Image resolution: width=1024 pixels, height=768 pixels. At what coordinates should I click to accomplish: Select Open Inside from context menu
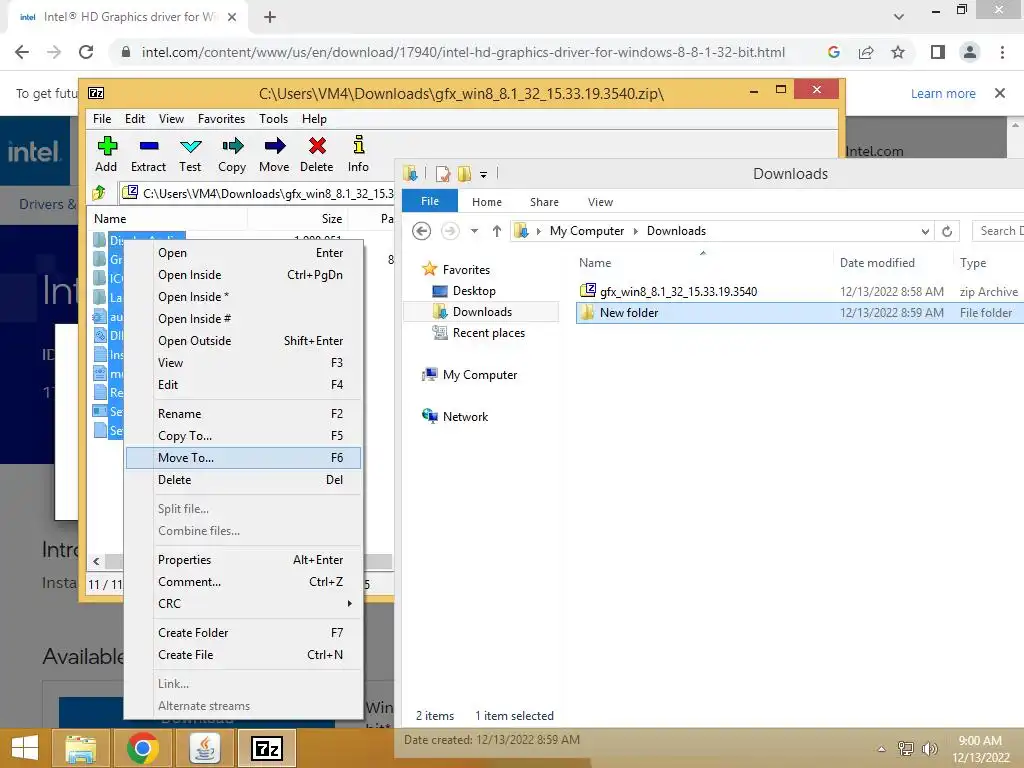243,275
